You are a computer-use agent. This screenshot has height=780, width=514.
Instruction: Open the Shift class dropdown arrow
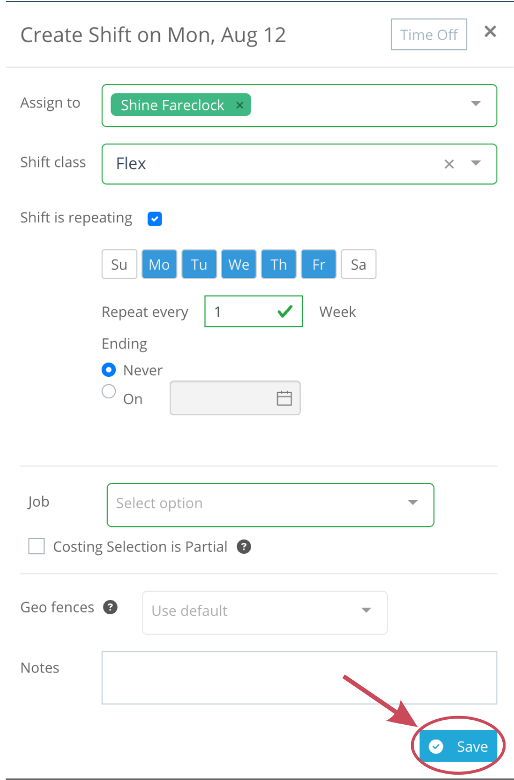click(x=476, y=163)
